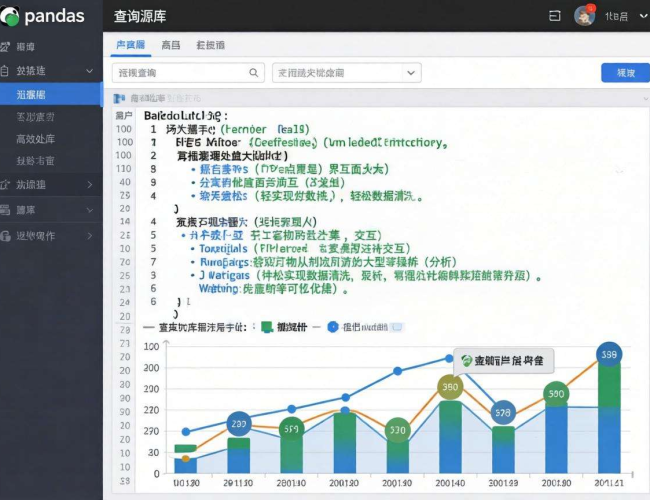This screenshot has width=650, height=500.
Task: Click the pandas logo icon
Action: (x=10, y=16)
